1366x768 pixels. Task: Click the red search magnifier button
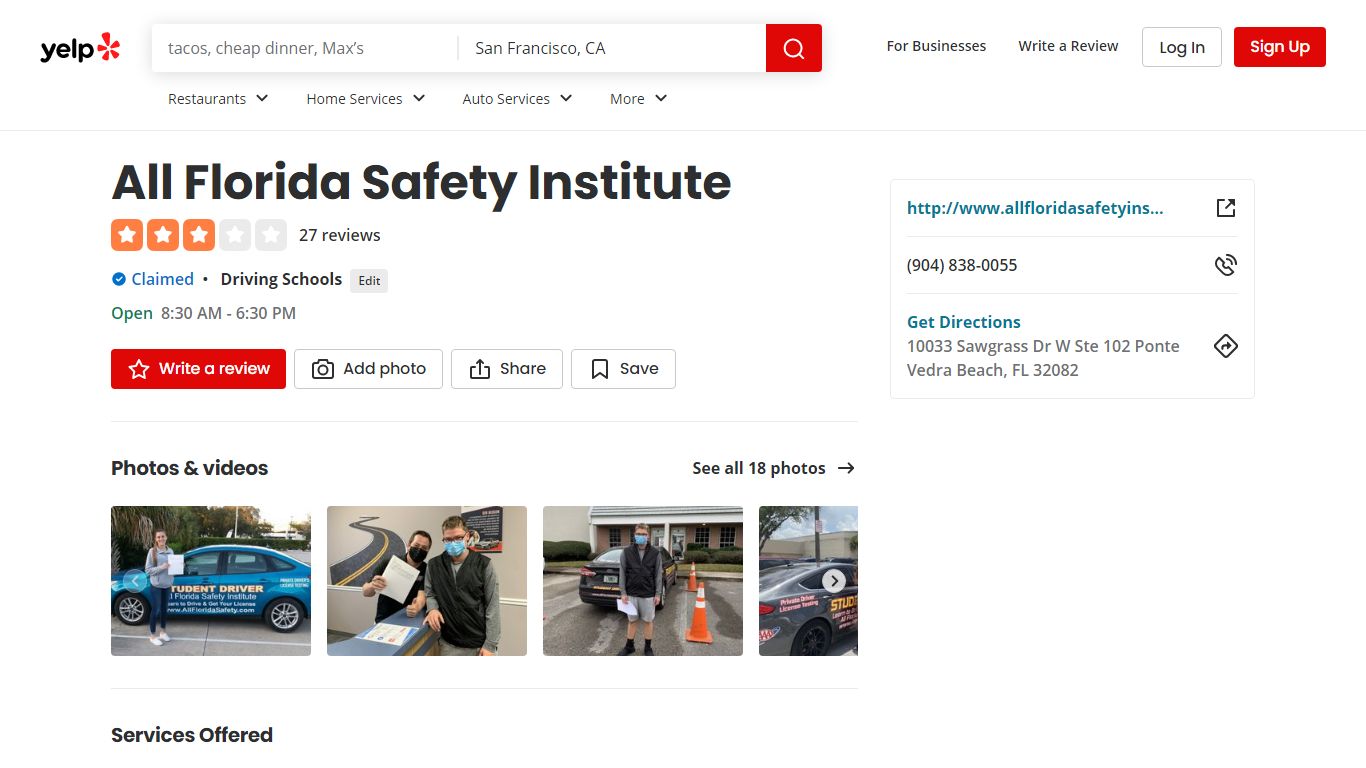794,48
